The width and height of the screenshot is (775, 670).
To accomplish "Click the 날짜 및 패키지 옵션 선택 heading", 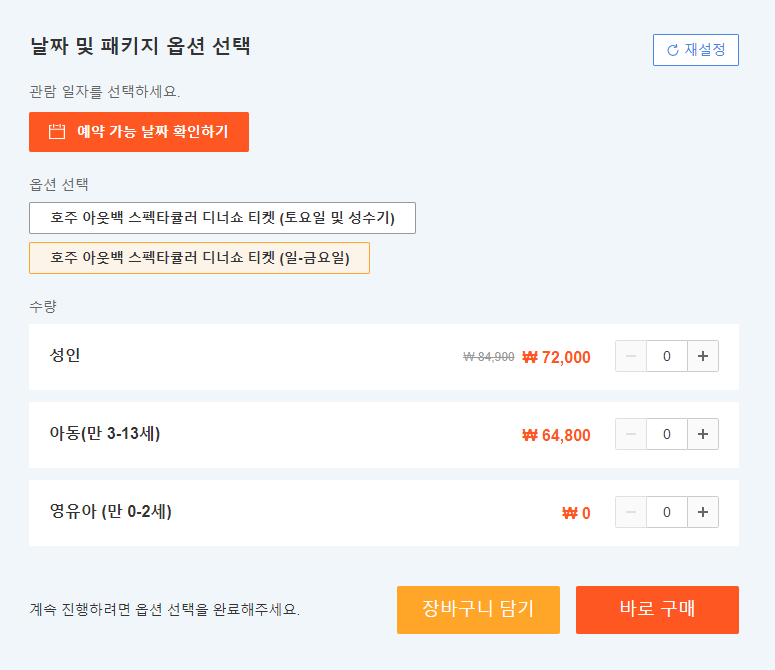I will (x=140, y=46).
